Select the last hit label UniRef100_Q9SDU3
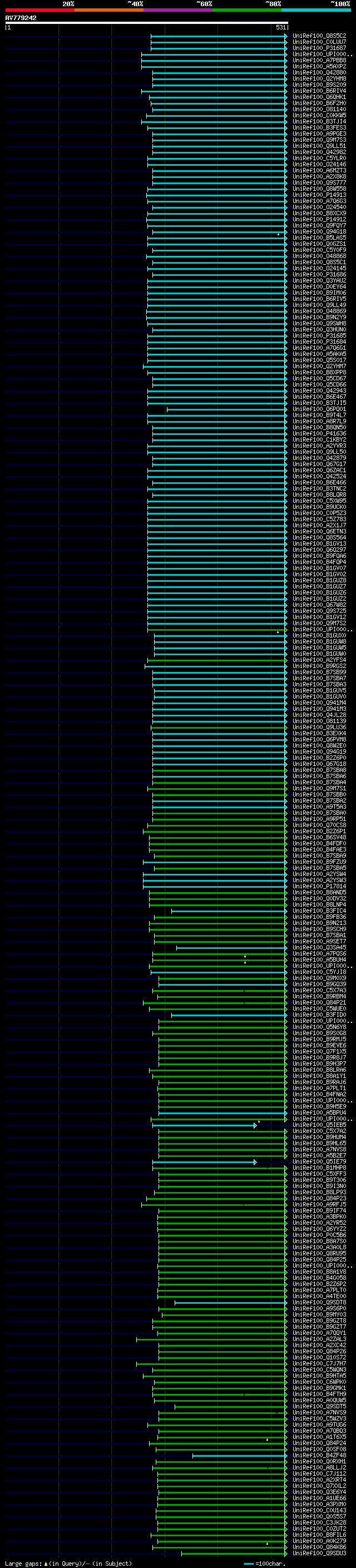356x1568 pixels. coord(319,1553)
